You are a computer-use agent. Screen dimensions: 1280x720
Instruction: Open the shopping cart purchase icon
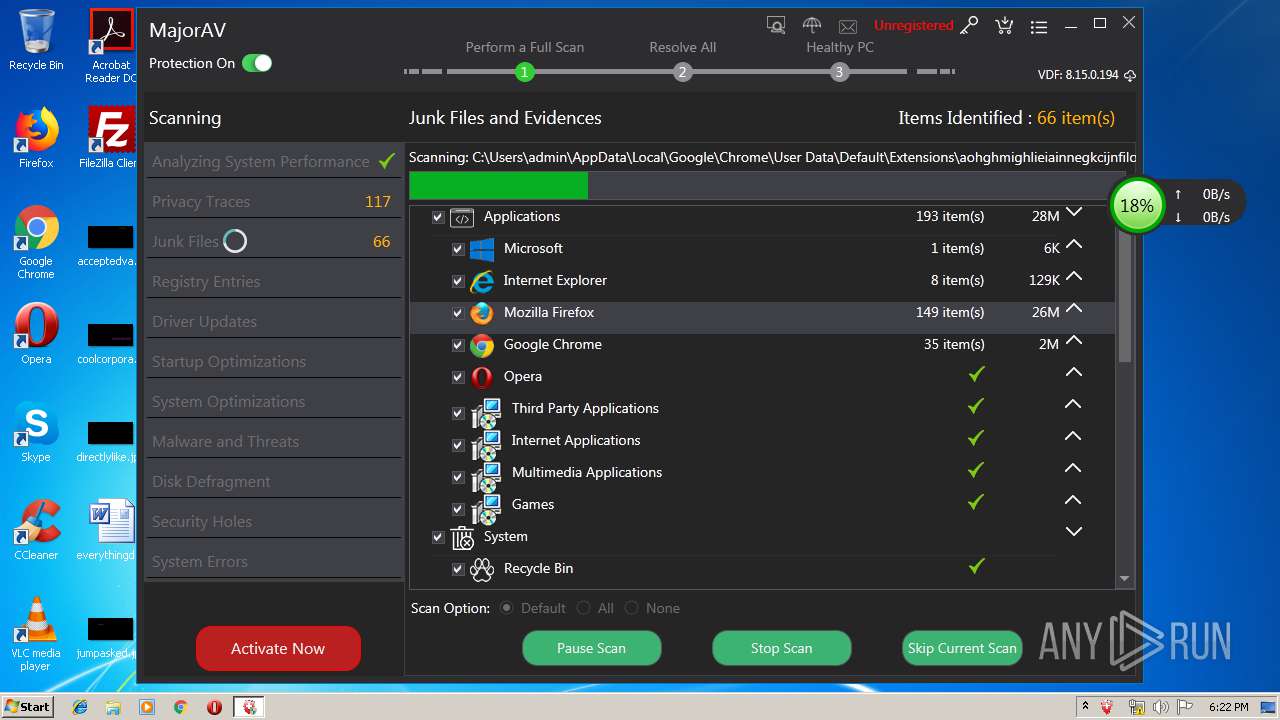click(1004, 26)
